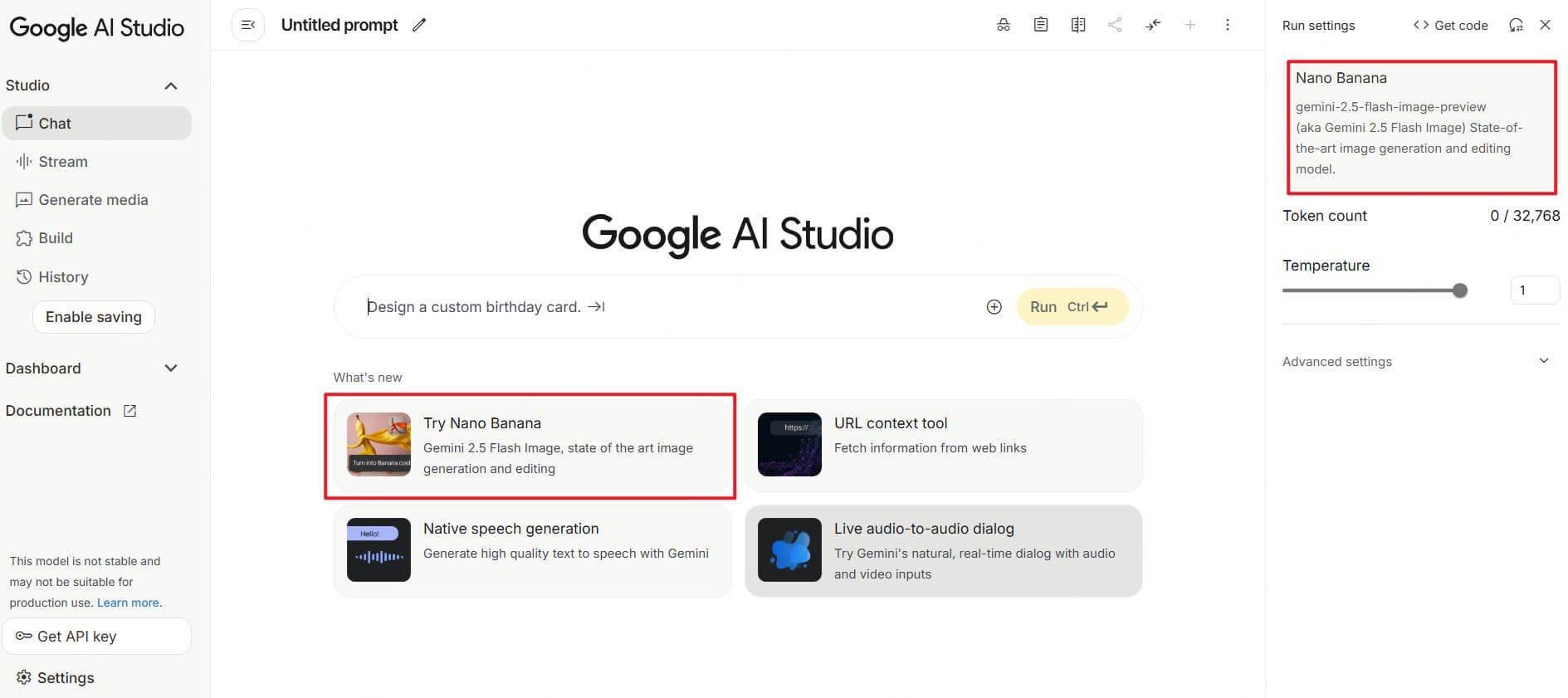Click the Native speech generation title
Image resolution: width=1568 pixels, height=698 pixels.
[510, 529]
